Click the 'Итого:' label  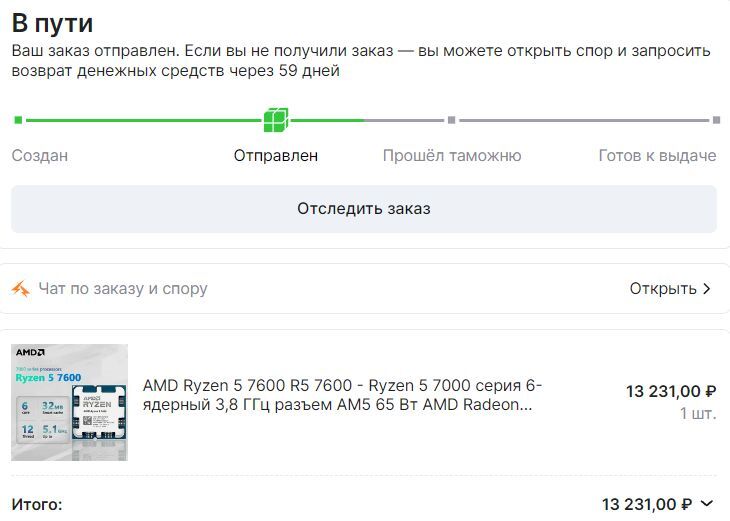[x=37, y=504]
